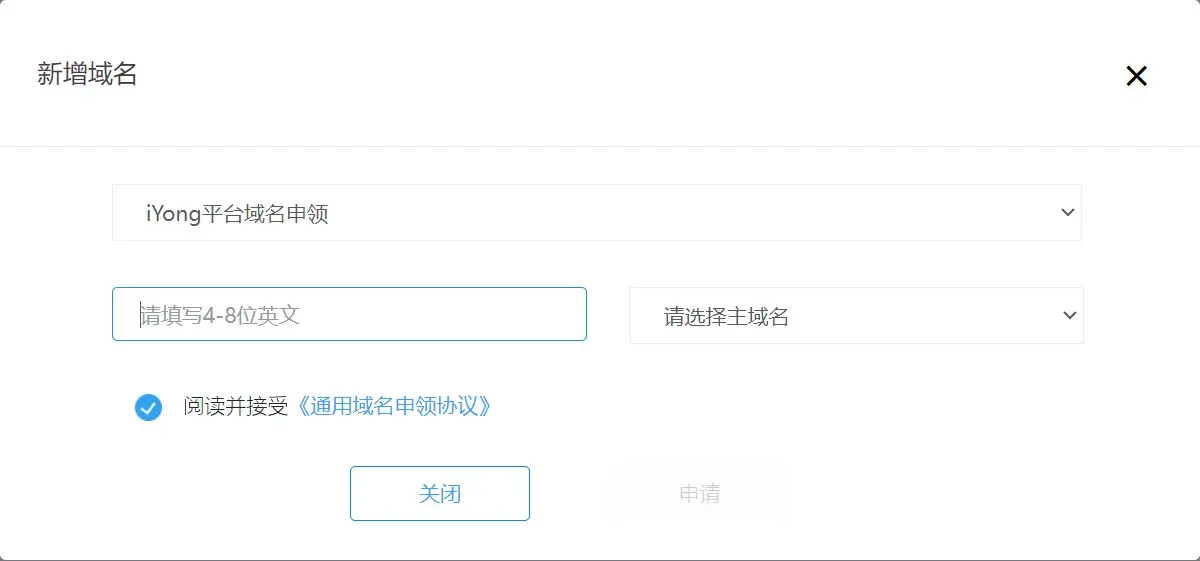Image resolution: width=1200 pixels, height=561 pixels.
Task: Click the chevron arrow on the iYong平台域名申领 selector
Action: click(x=1068, y=213)
